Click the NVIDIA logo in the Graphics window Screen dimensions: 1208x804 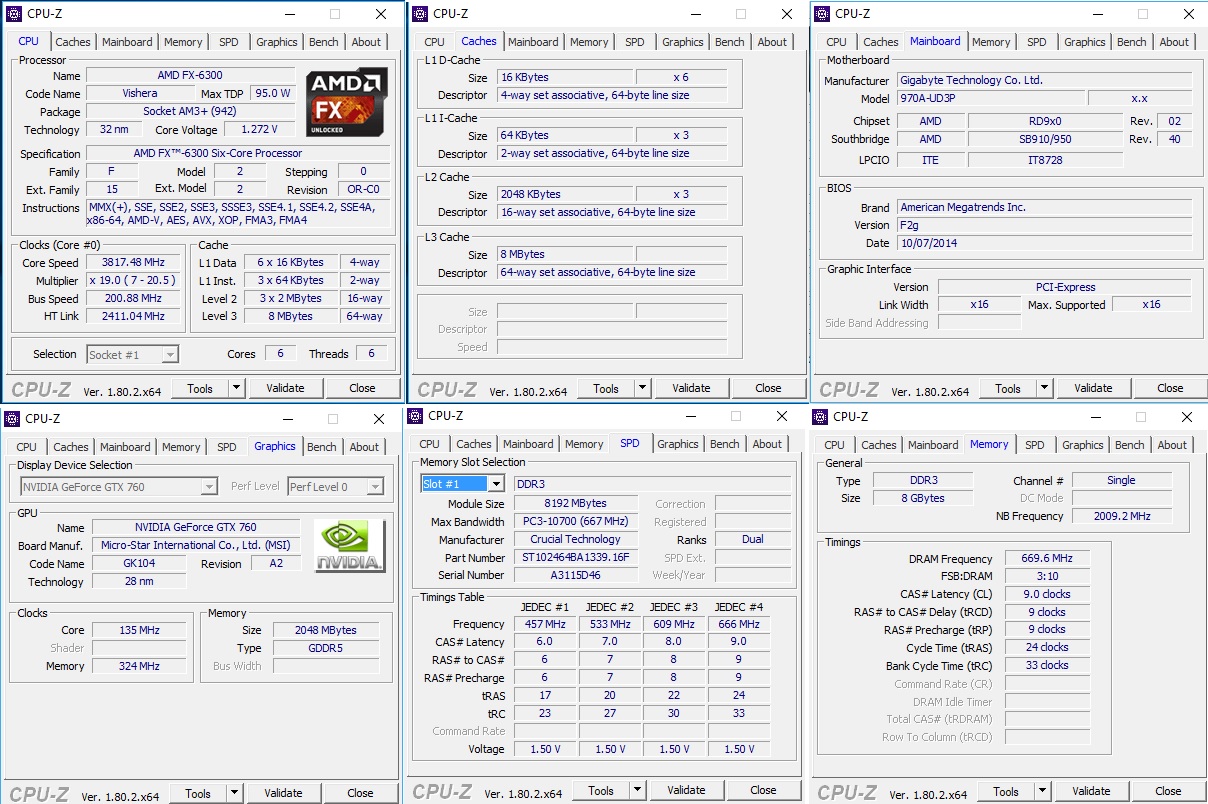pos(350,546)
